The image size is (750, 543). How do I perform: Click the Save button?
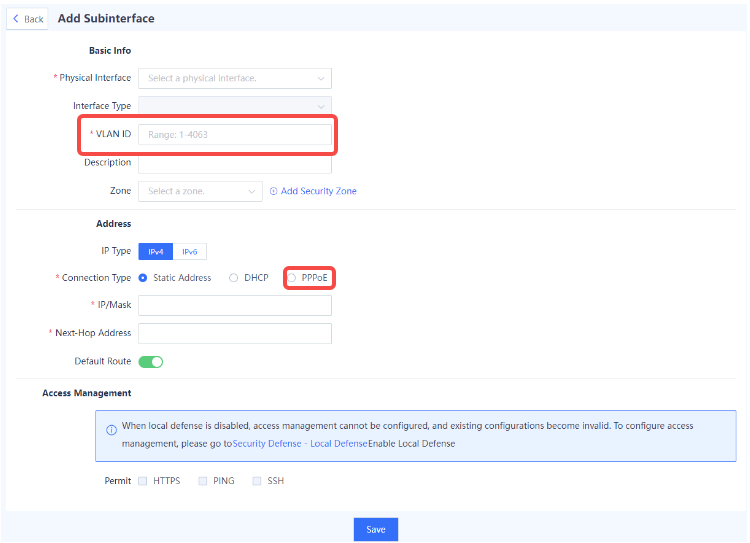(375, 529)
